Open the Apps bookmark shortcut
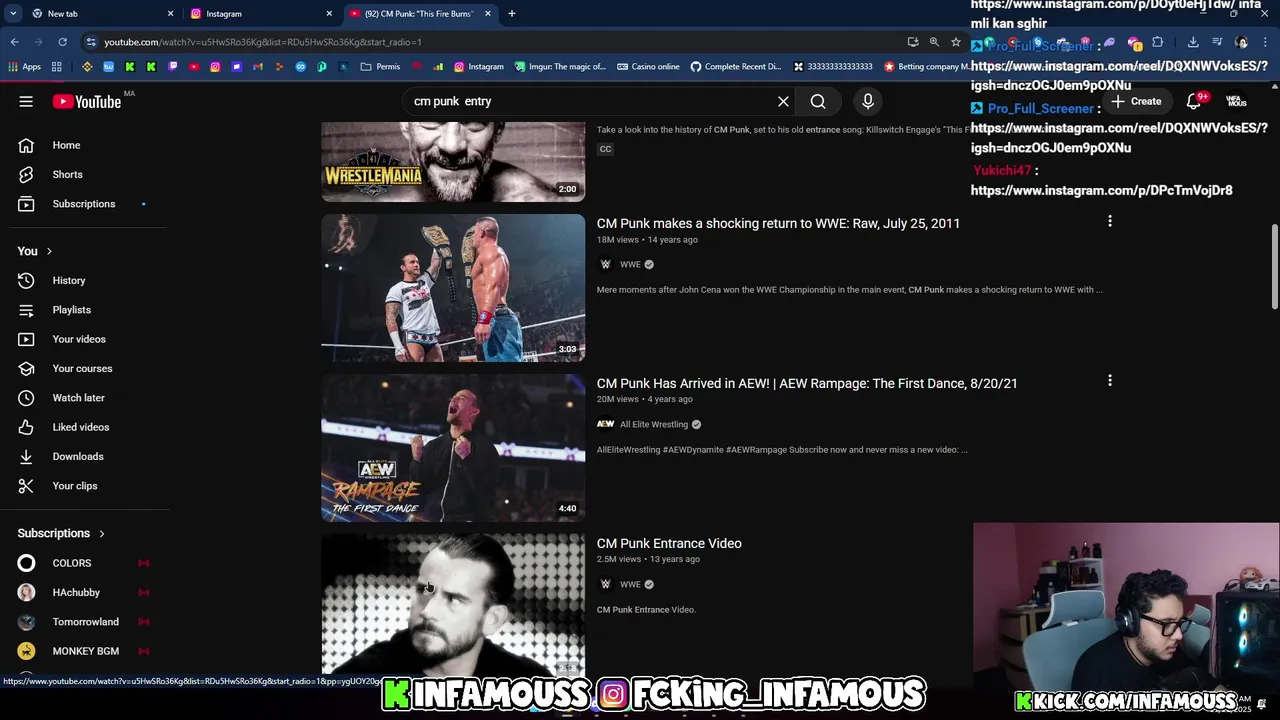Screen dimensions: 1280x720 point(25,67)
